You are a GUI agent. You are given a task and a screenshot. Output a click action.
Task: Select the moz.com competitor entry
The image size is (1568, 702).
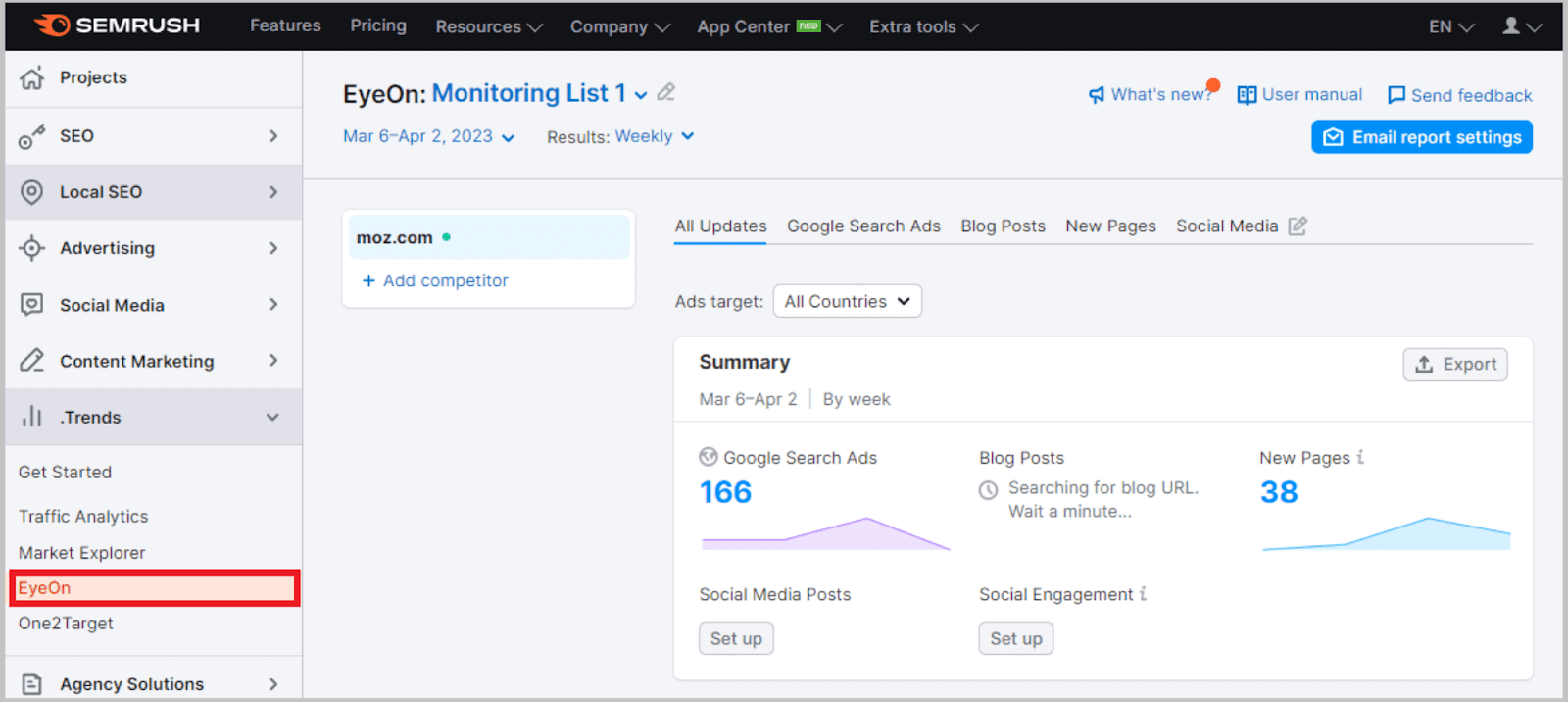(489, 237)
